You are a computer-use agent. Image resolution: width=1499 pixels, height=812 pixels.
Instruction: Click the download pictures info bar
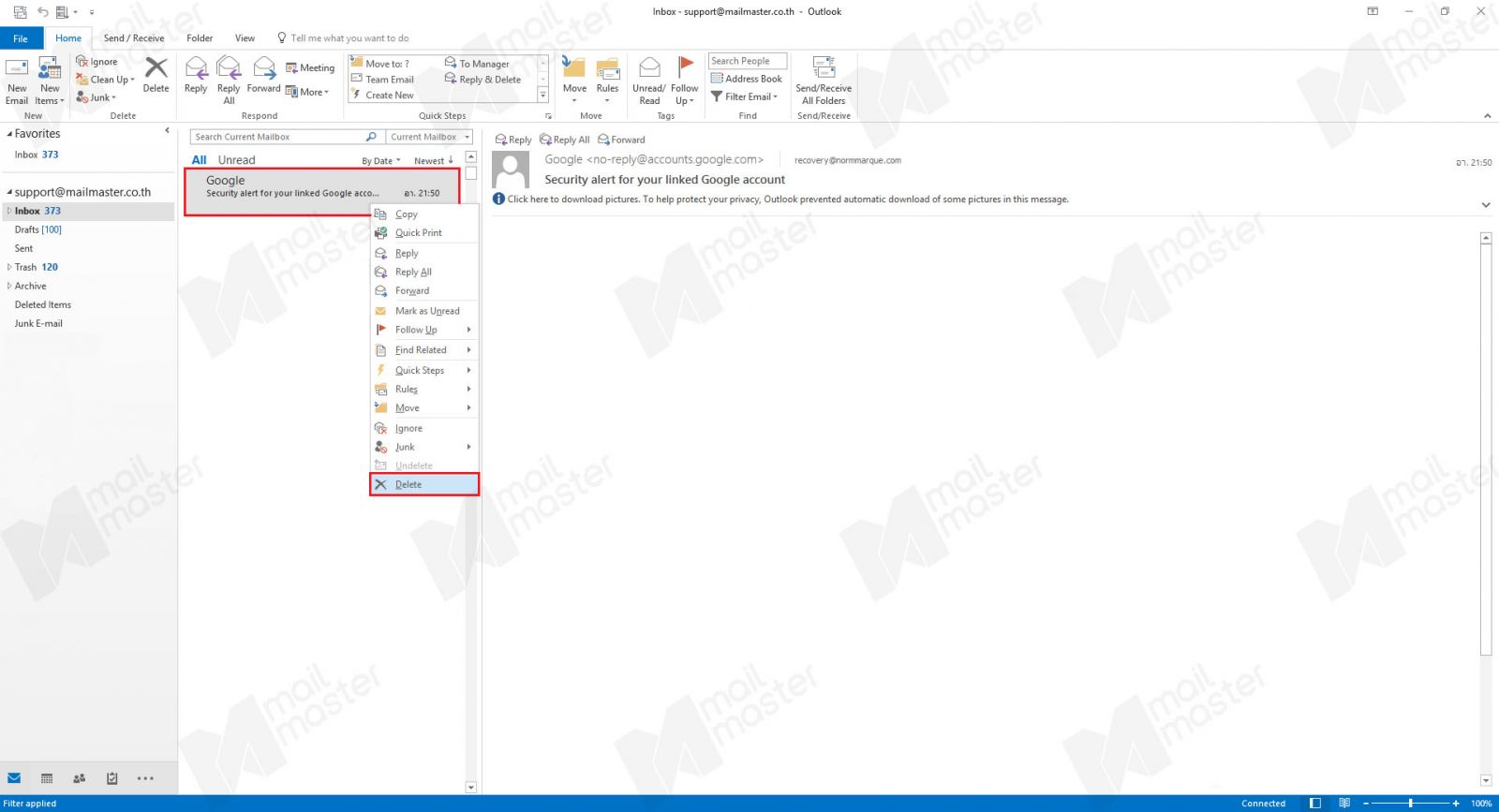[781, 199]
